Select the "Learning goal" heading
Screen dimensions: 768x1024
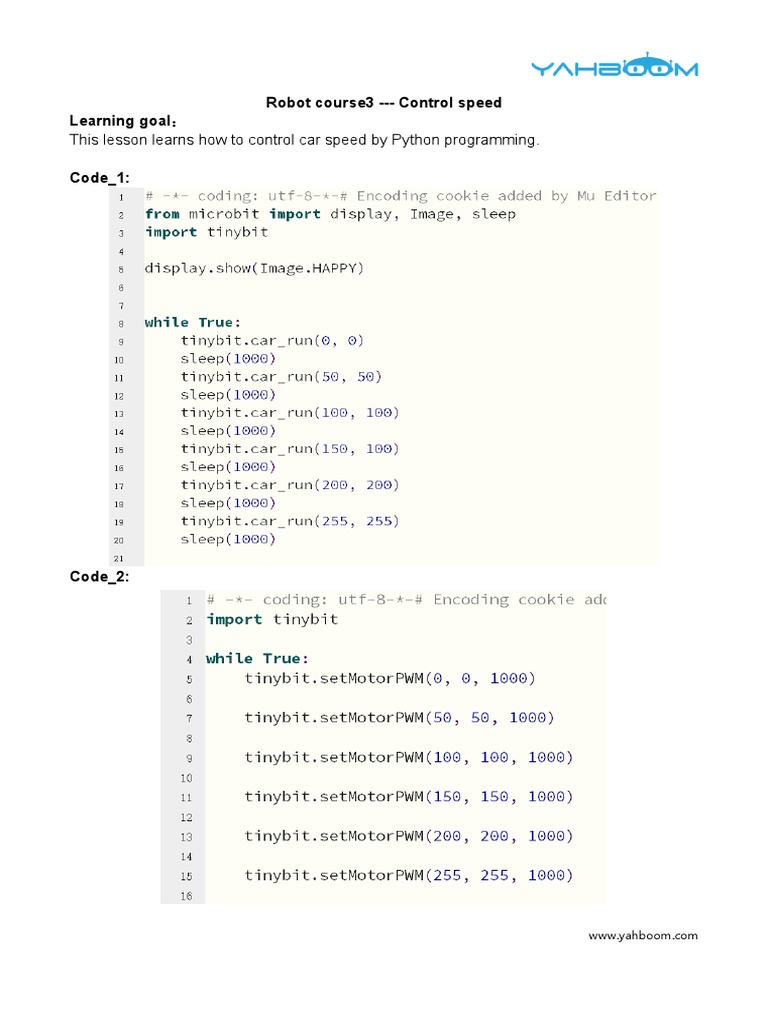(116, 121)
